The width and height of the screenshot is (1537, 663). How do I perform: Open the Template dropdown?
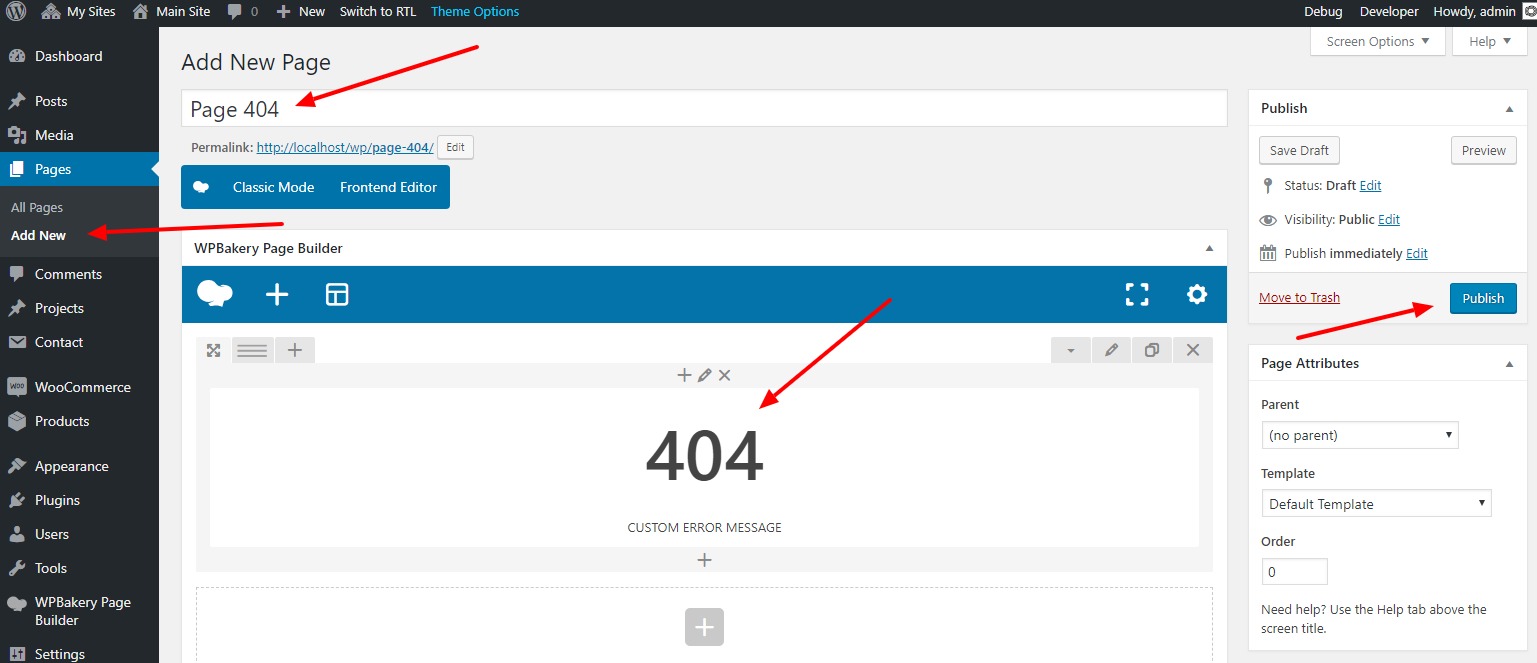pyautogui.click(x=1376, y=504)
